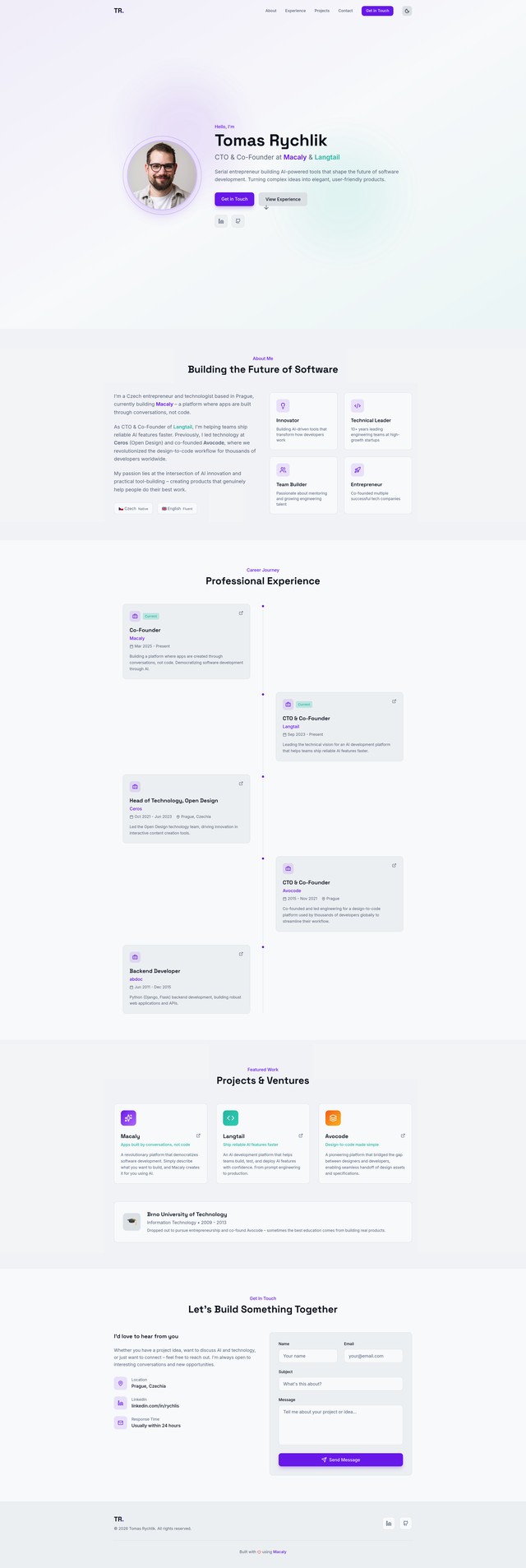Viewport: 526px width, 1568px height.
Task: Click the Avocode orange layers icon
Action: (333, 1118)
